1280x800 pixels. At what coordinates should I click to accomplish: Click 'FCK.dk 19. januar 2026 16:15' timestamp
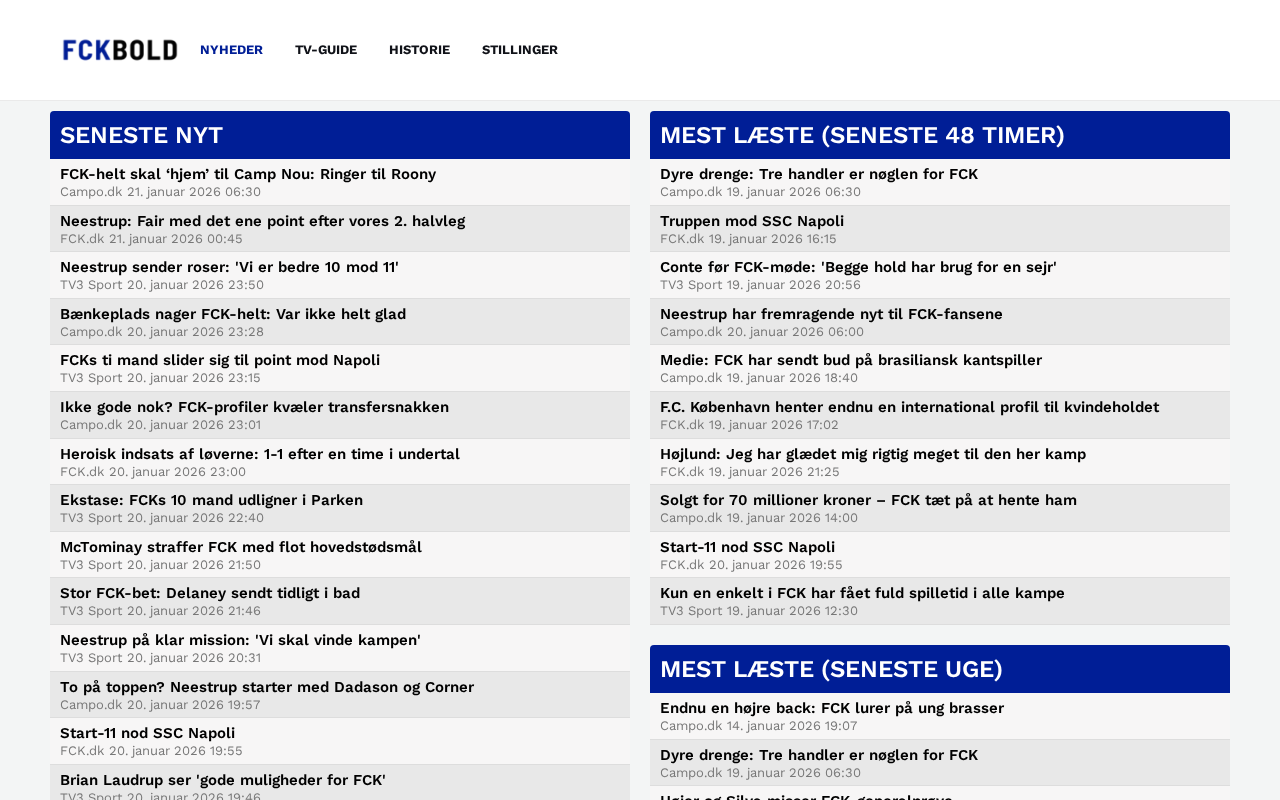tap(748, 239)
